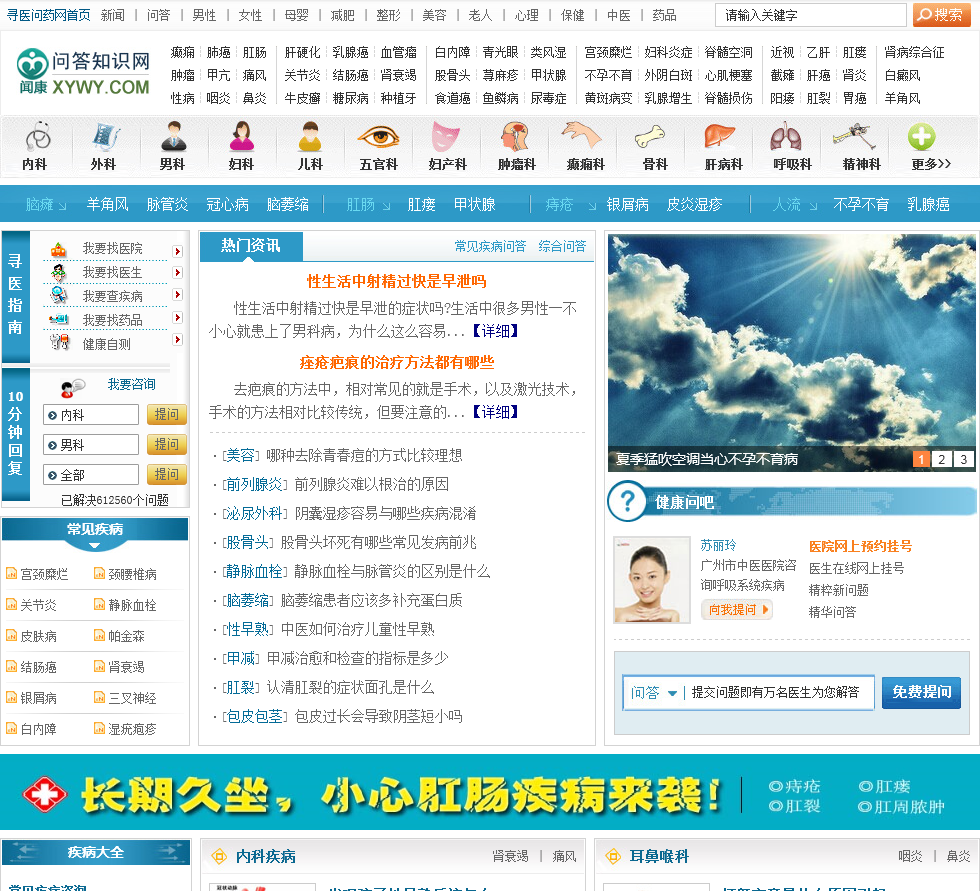Expand the arrow next to 我要找医生
980x891 pixels.
(x=178, y=272)
